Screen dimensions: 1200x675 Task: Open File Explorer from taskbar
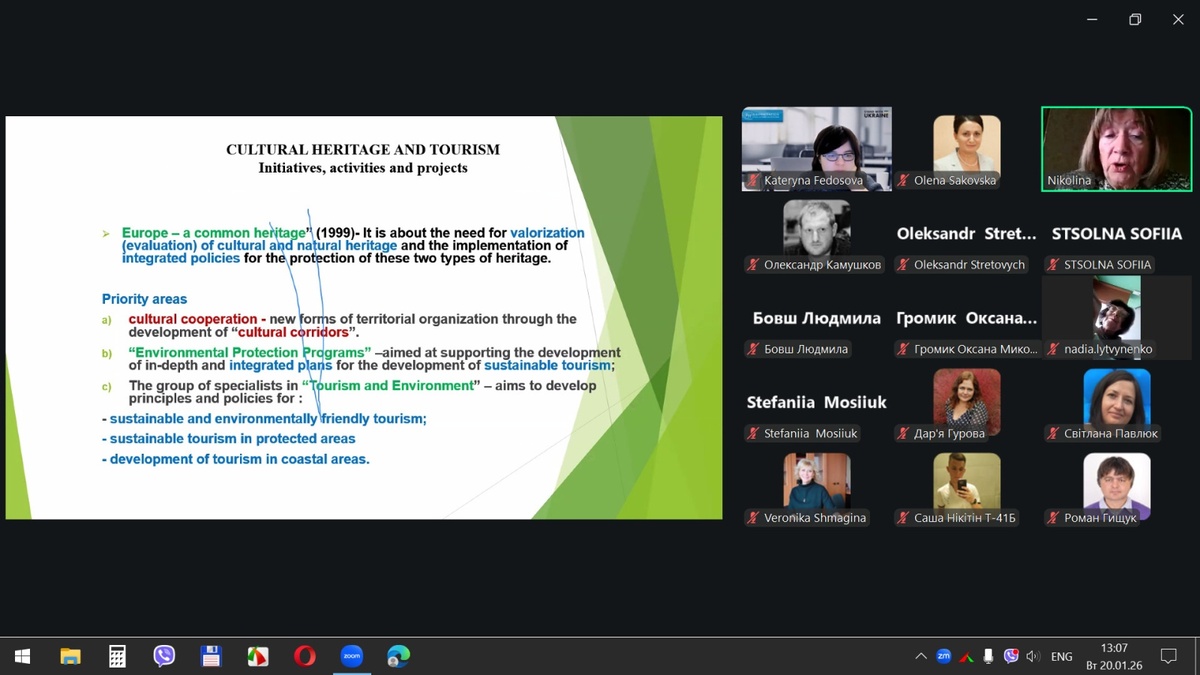point(70,656)
